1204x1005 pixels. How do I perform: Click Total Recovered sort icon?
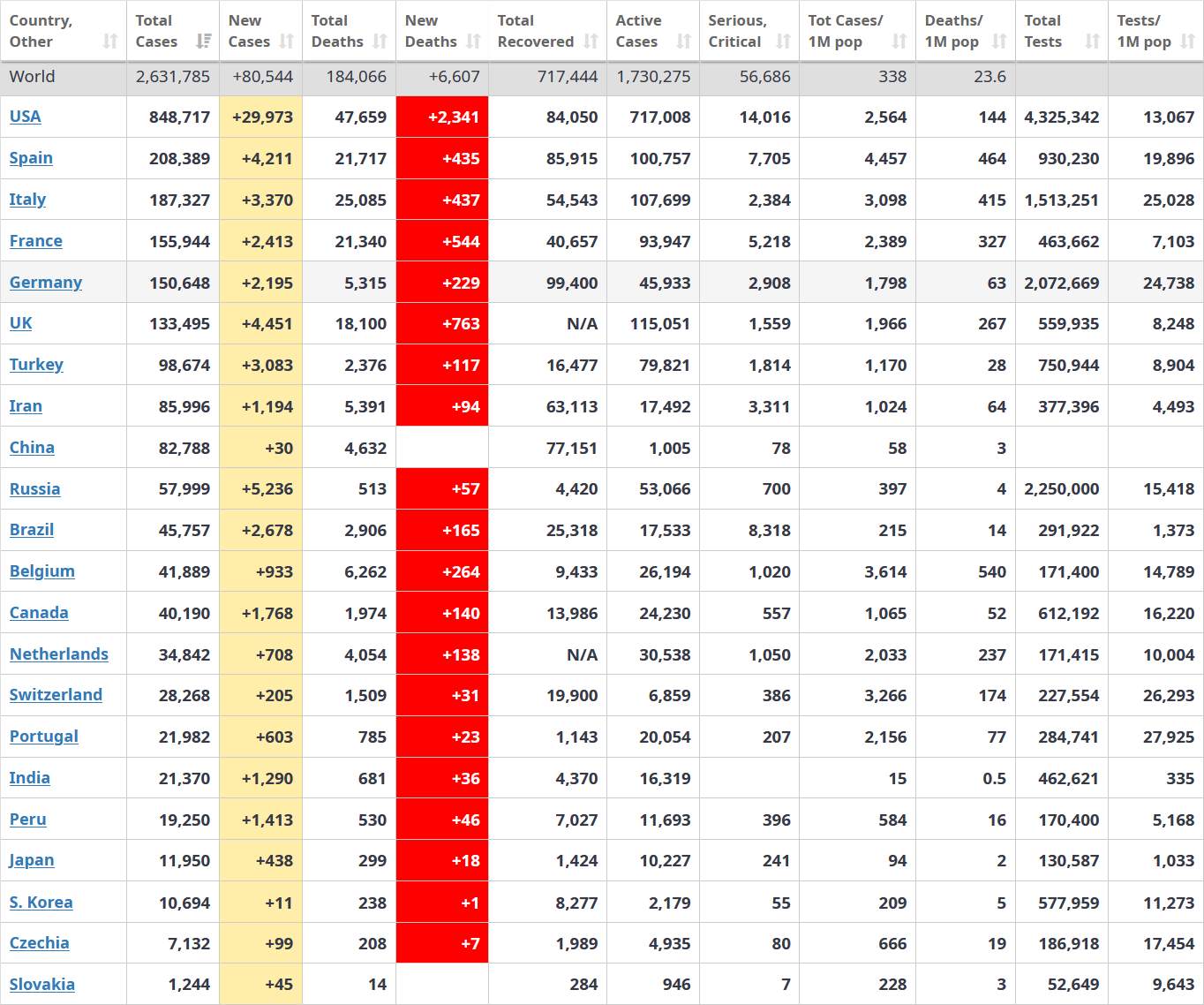(591, 42)
